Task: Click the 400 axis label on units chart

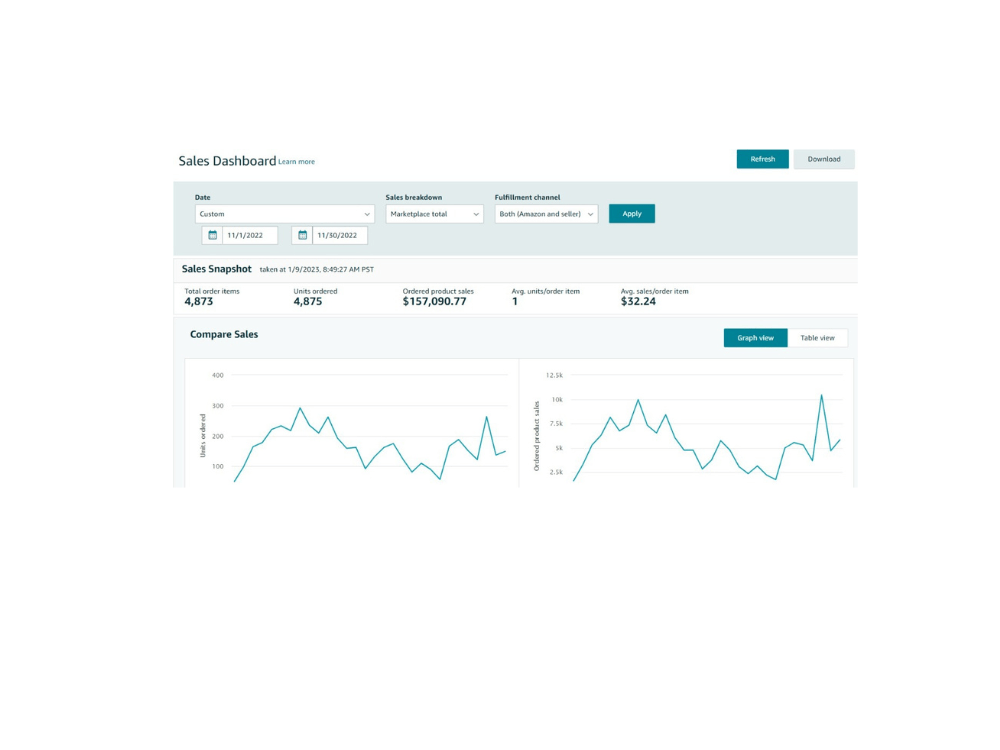Action: (218, 375)
